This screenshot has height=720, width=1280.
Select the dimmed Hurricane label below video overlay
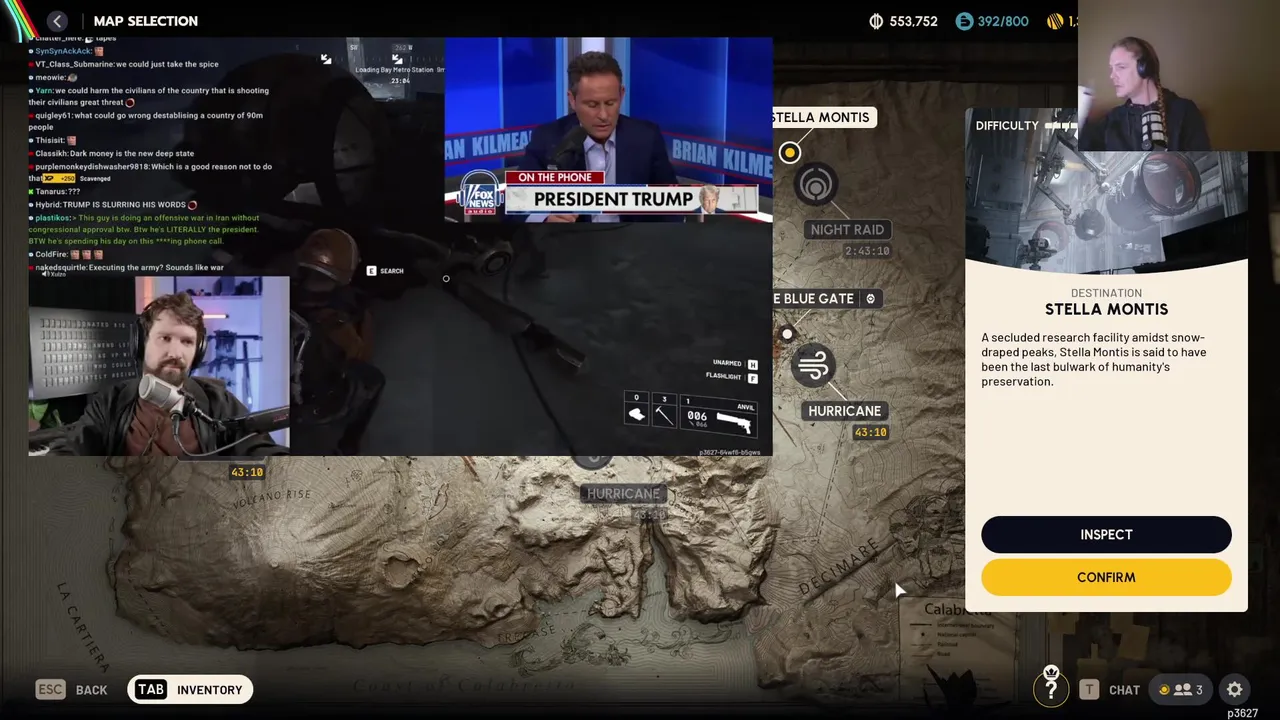pyautogui.click(x=623, y=494)
